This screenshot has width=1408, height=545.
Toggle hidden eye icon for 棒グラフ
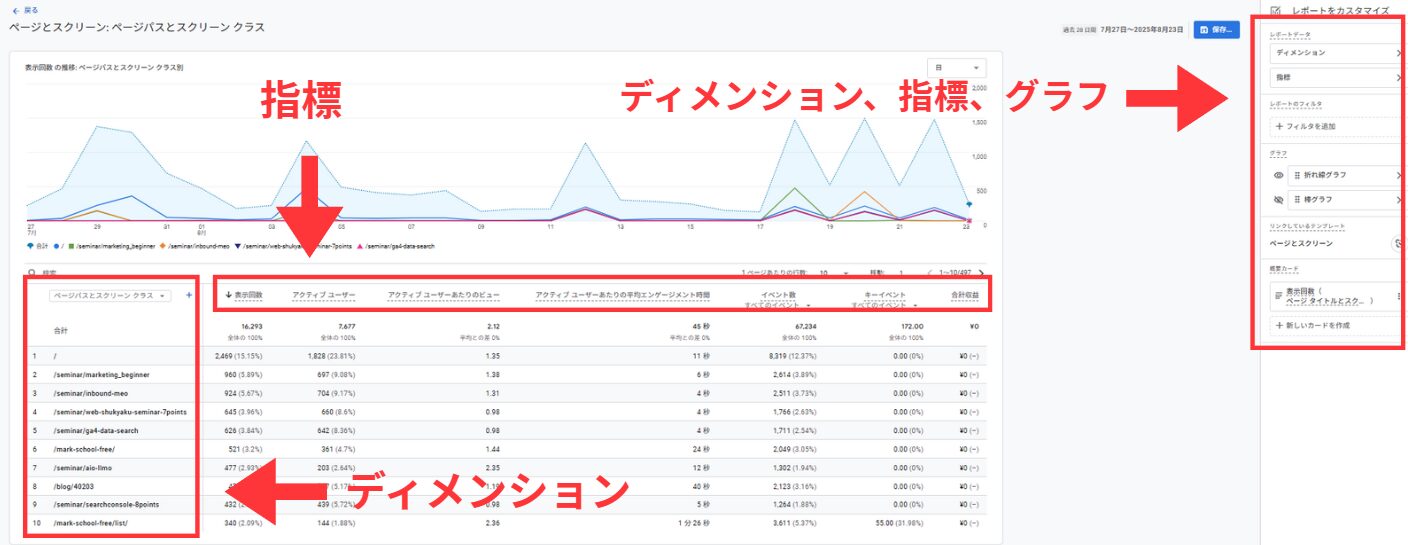[x=1278, y=200]
